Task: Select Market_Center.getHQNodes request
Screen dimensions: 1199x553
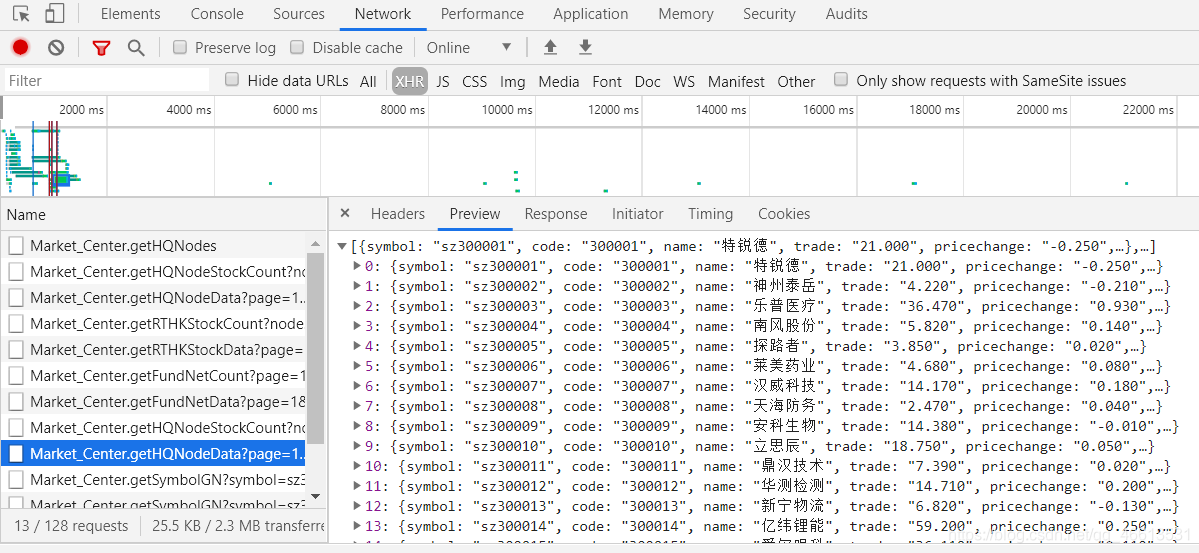Action: [153, 246]
